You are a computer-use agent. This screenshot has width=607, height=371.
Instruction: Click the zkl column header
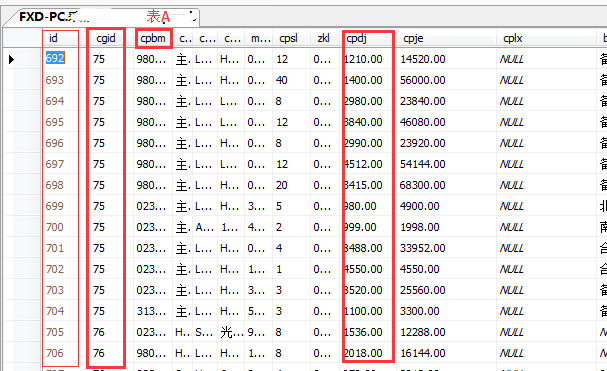click(323, 38)
